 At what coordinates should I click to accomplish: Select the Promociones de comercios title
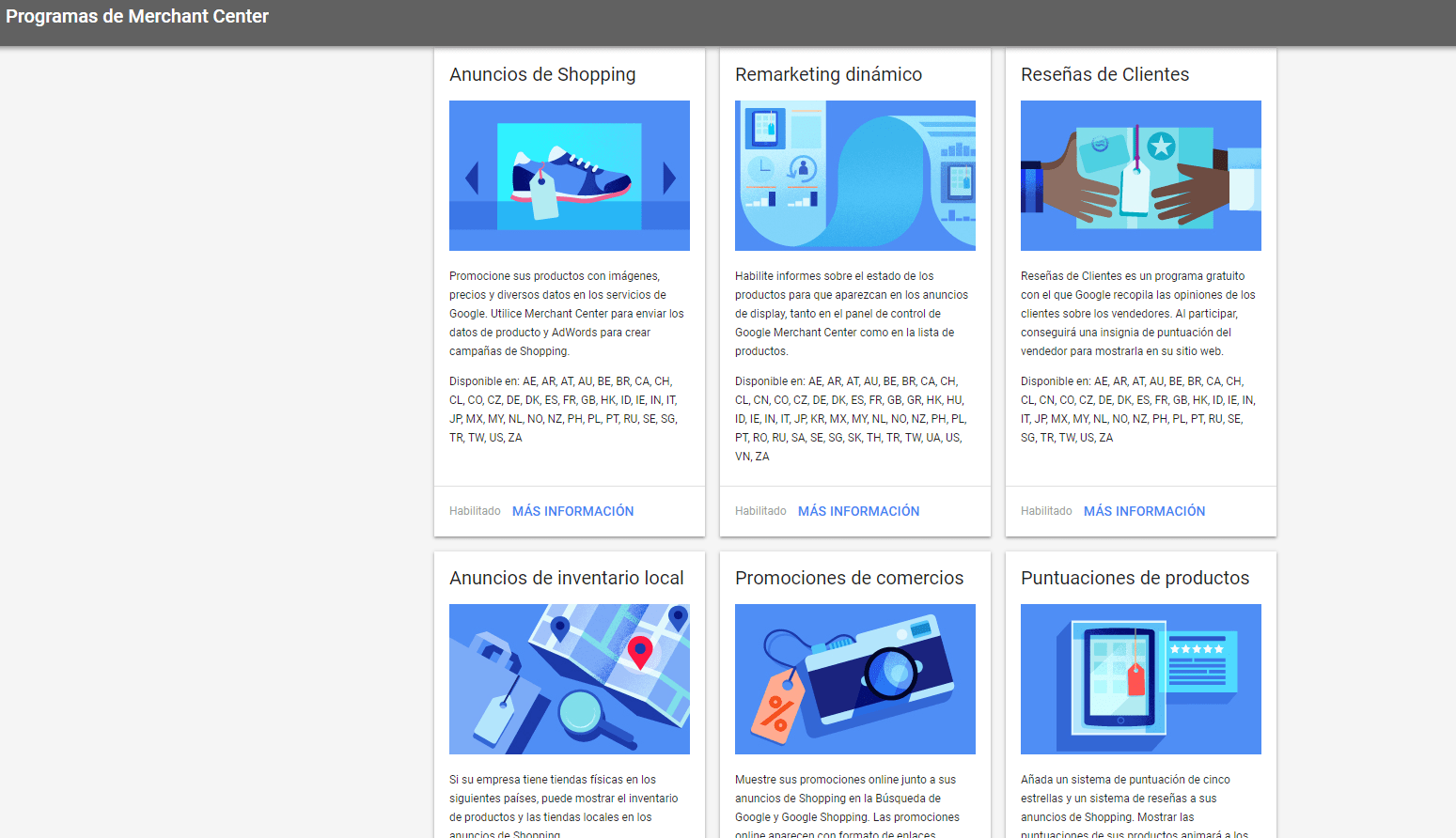849,578
